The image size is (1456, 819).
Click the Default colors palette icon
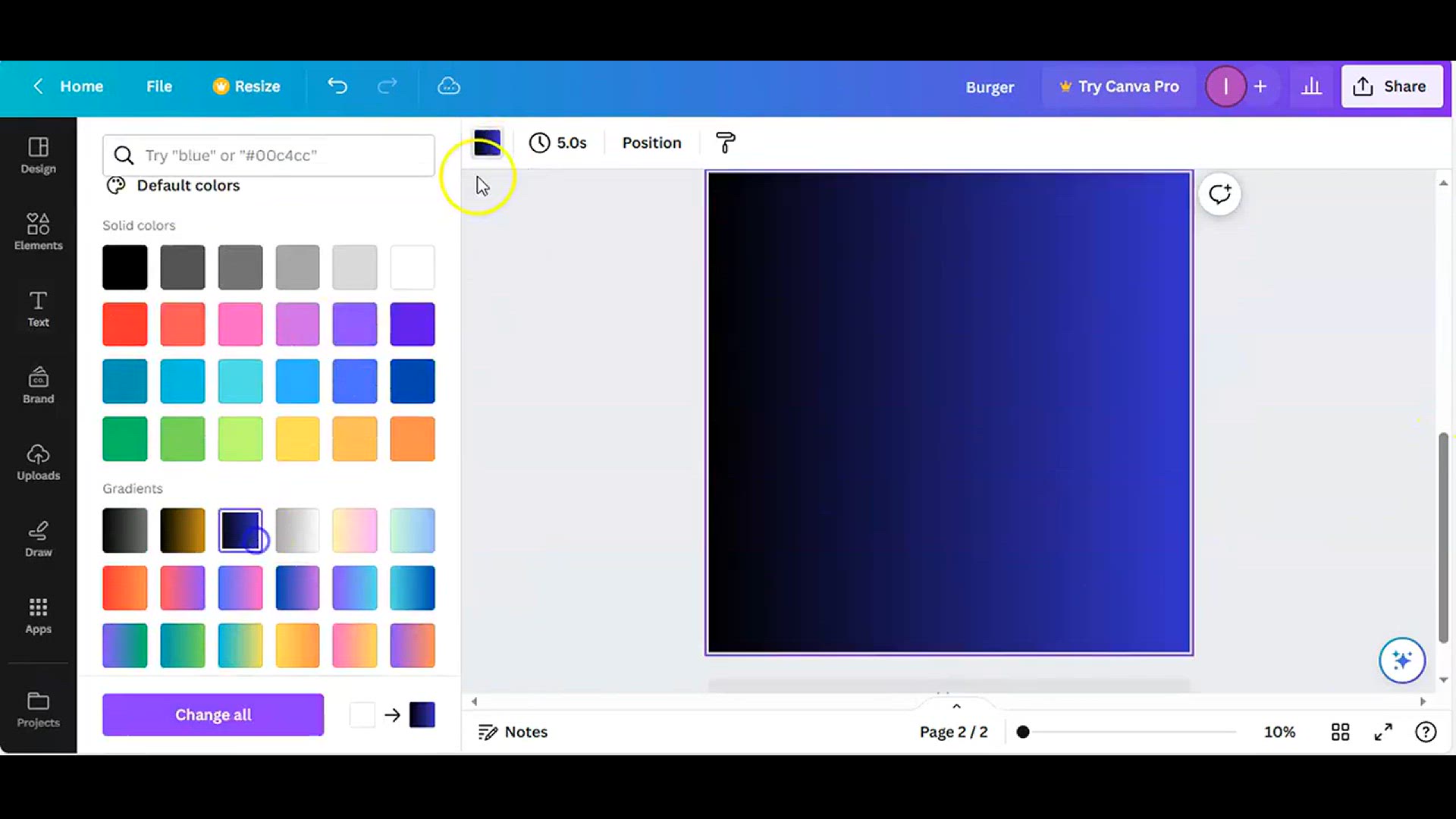click(116, 186)
